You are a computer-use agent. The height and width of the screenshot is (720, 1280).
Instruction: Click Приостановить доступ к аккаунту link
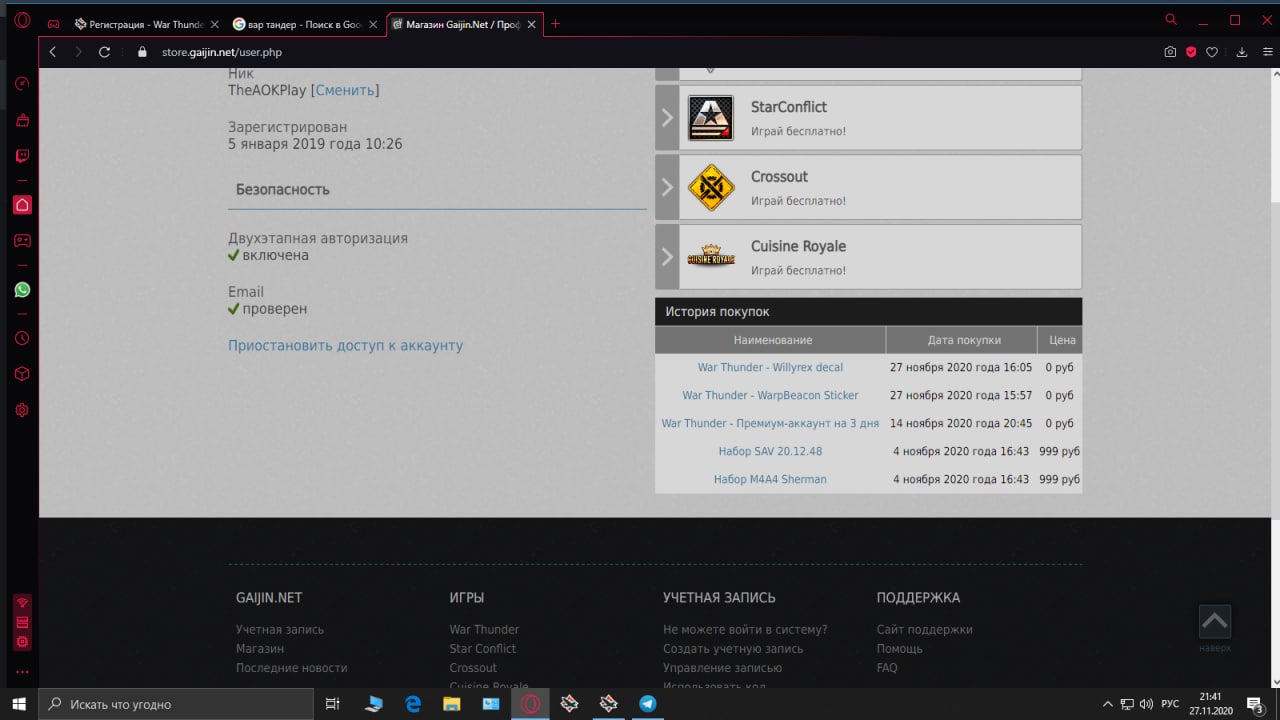pos(345,345)
